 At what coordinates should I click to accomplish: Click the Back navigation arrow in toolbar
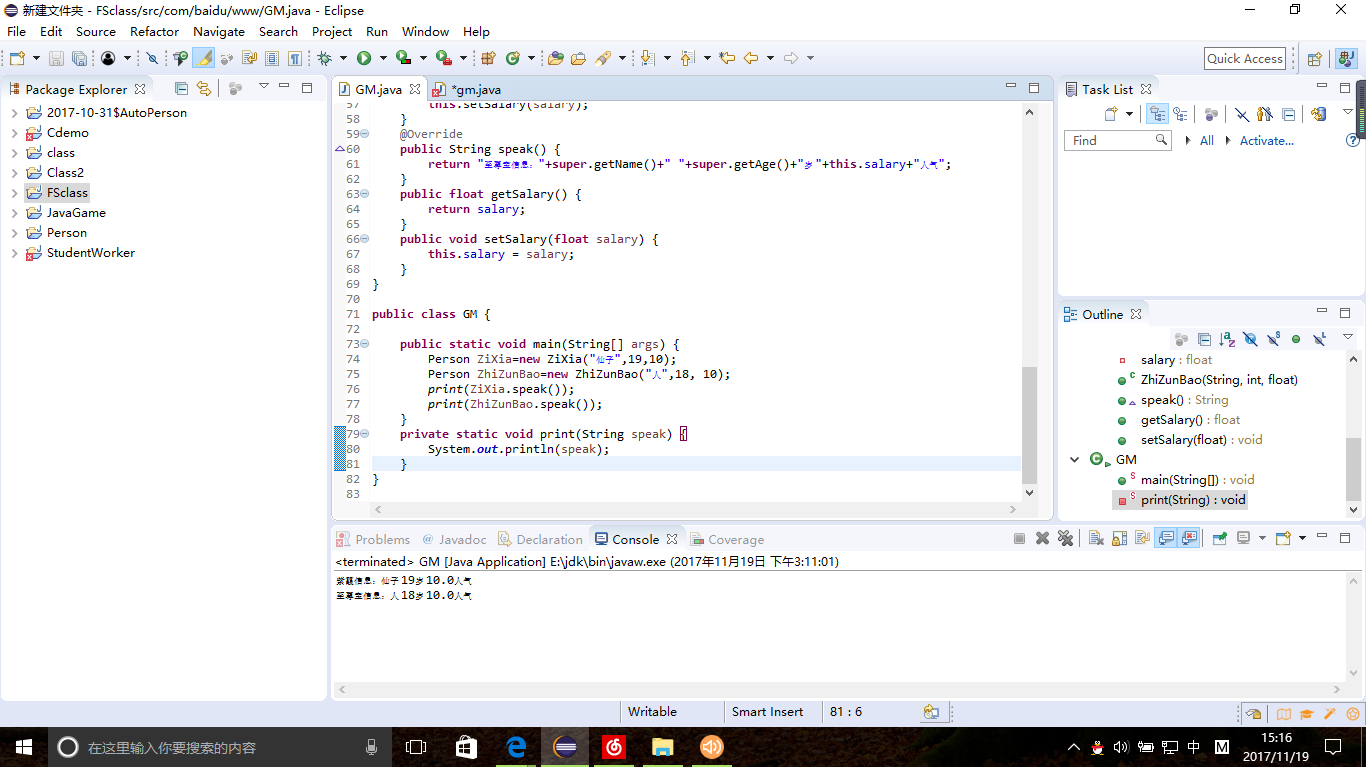point(751,59)
